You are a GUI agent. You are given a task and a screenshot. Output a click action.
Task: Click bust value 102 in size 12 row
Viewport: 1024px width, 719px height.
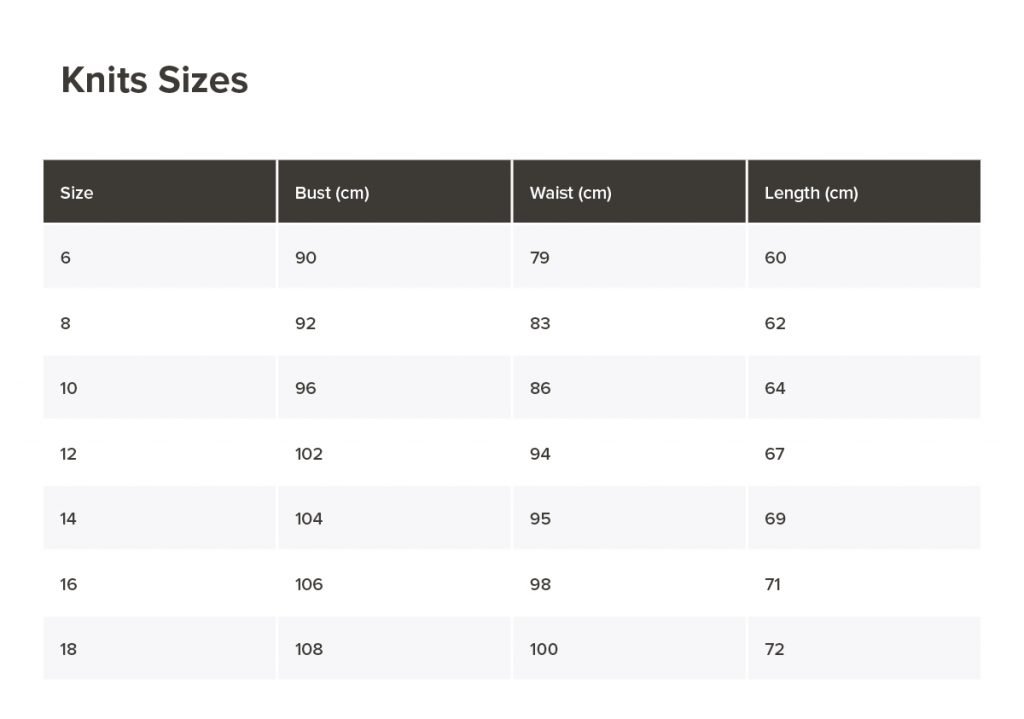click(x=309, y=454)
